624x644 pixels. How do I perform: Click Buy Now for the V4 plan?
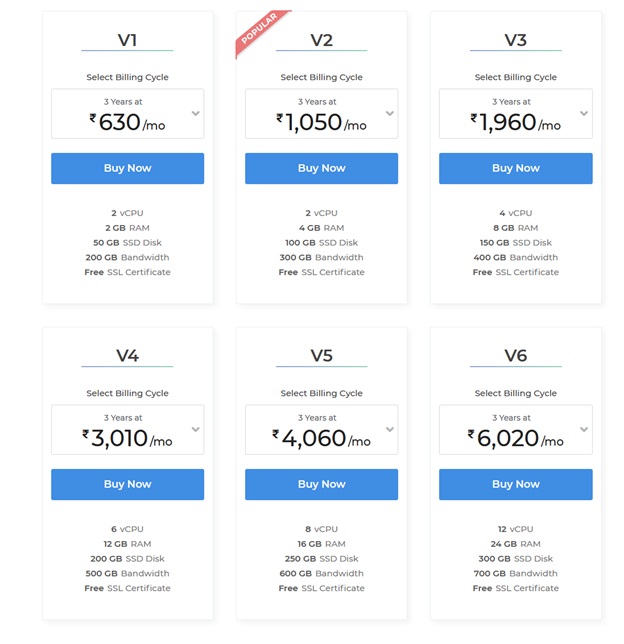pos(127,484)
